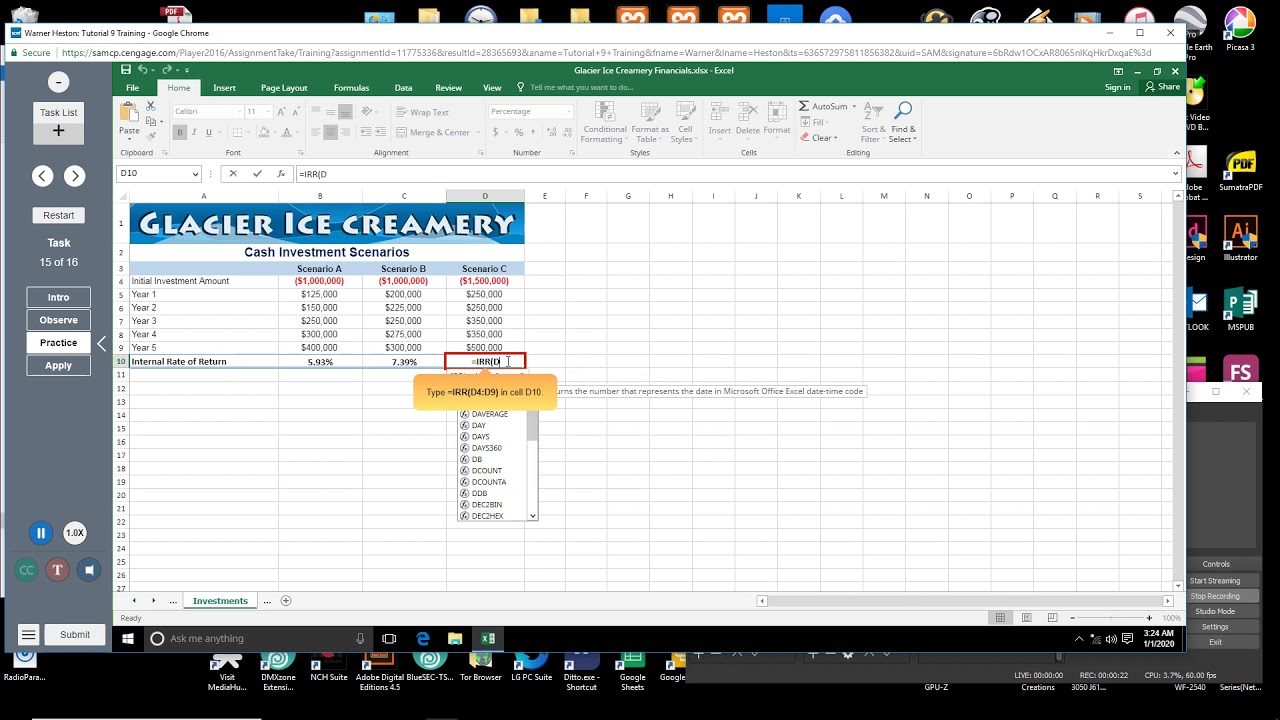Viewport: 1280px width, 720px height.
Task: Select the Investments sheet tab
Action: click(220, 601)
